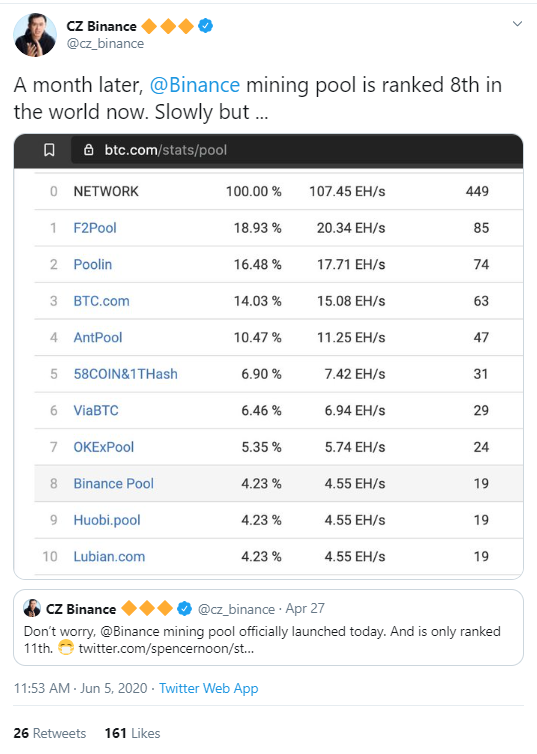
Task: Open the BTC.com pool link
Action: 101,301
